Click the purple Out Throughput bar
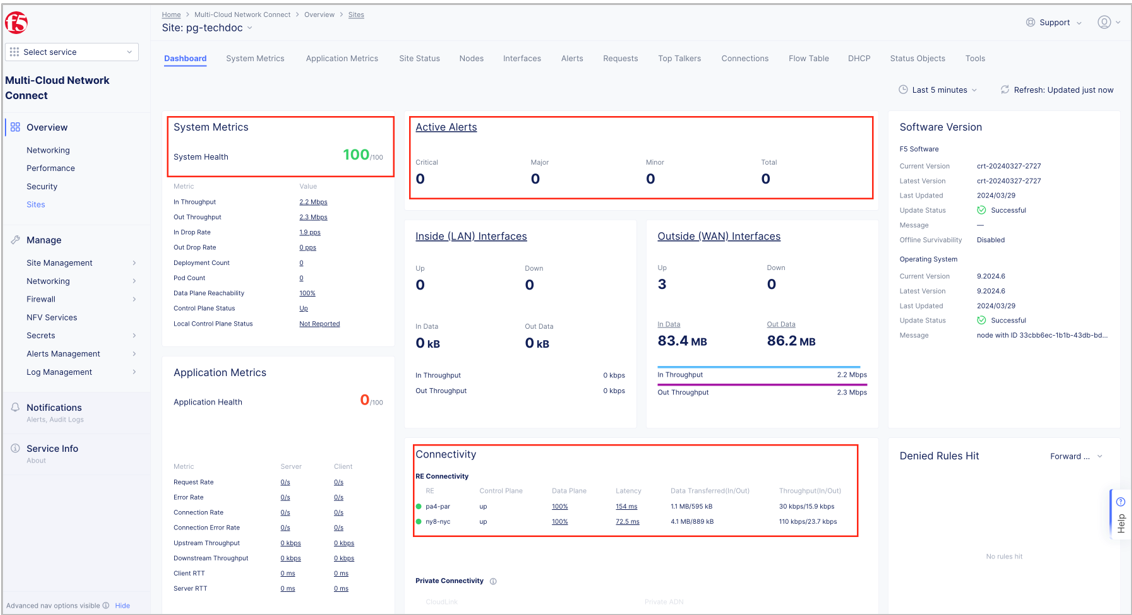The image size is (1132, 615). tap(762, 385)
